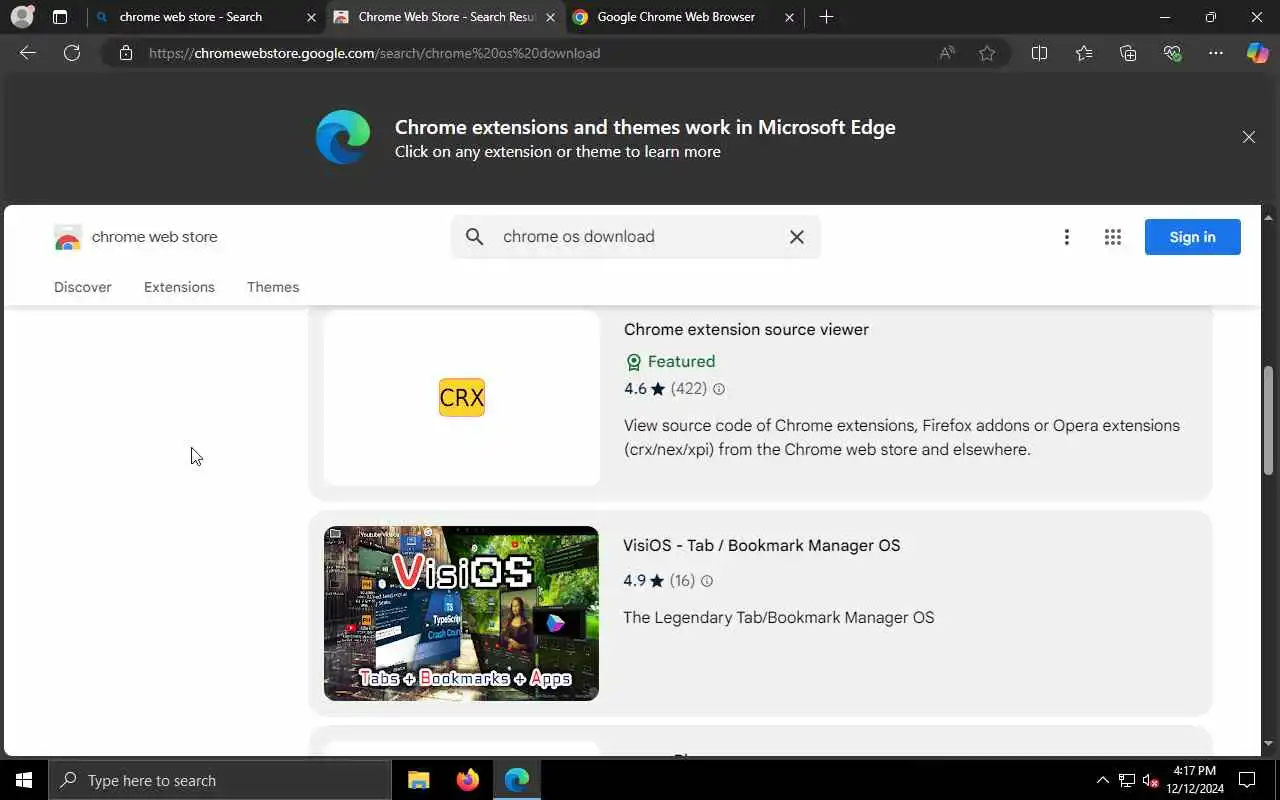The width and height of the screenshot is (1280, 800).
Task: Click the 'The Legendary Tab/Bookmark Manager OS' description
Action: pyautogui.click(x=779, y=618)
